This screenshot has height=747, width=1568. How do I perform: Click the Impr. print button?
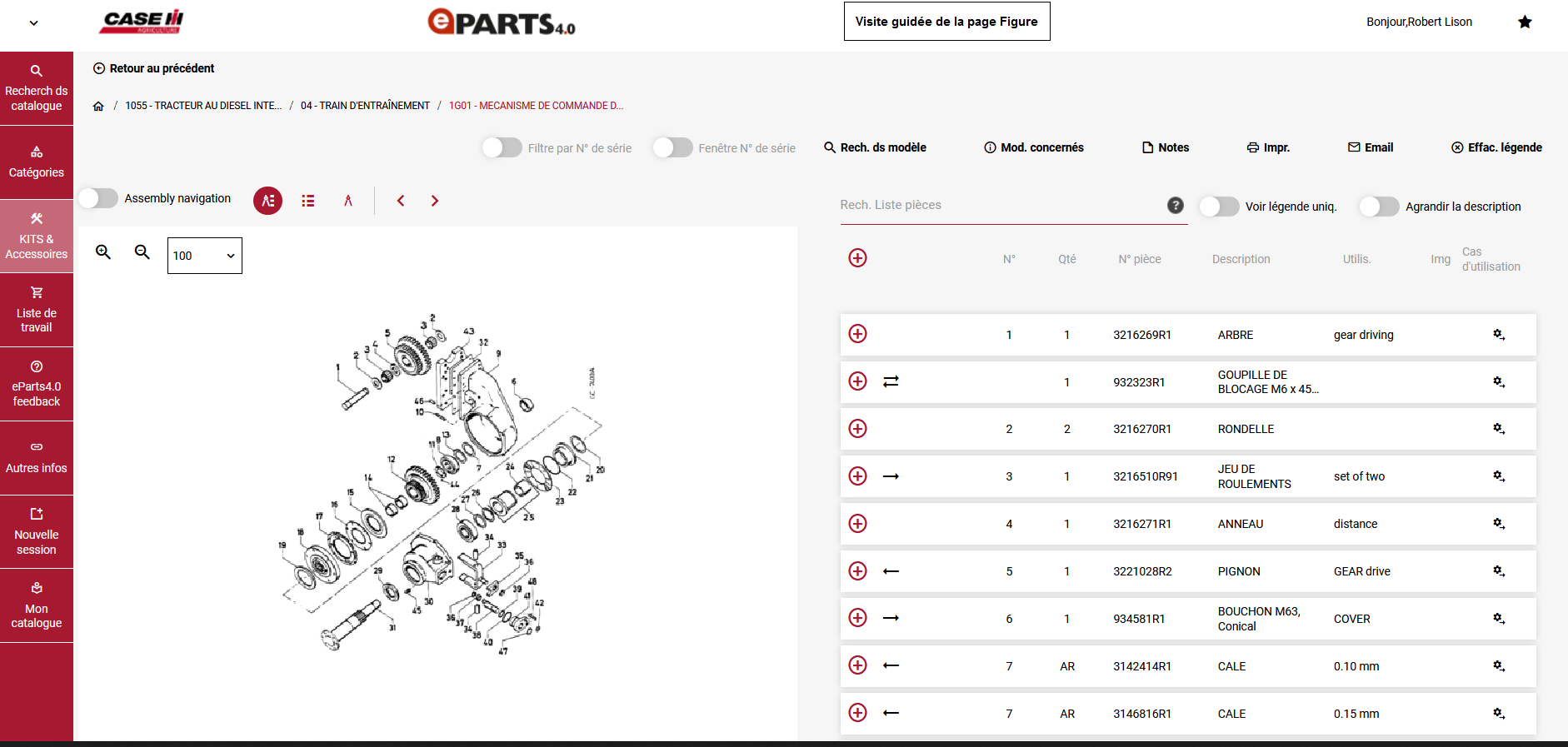(1268, 147)
